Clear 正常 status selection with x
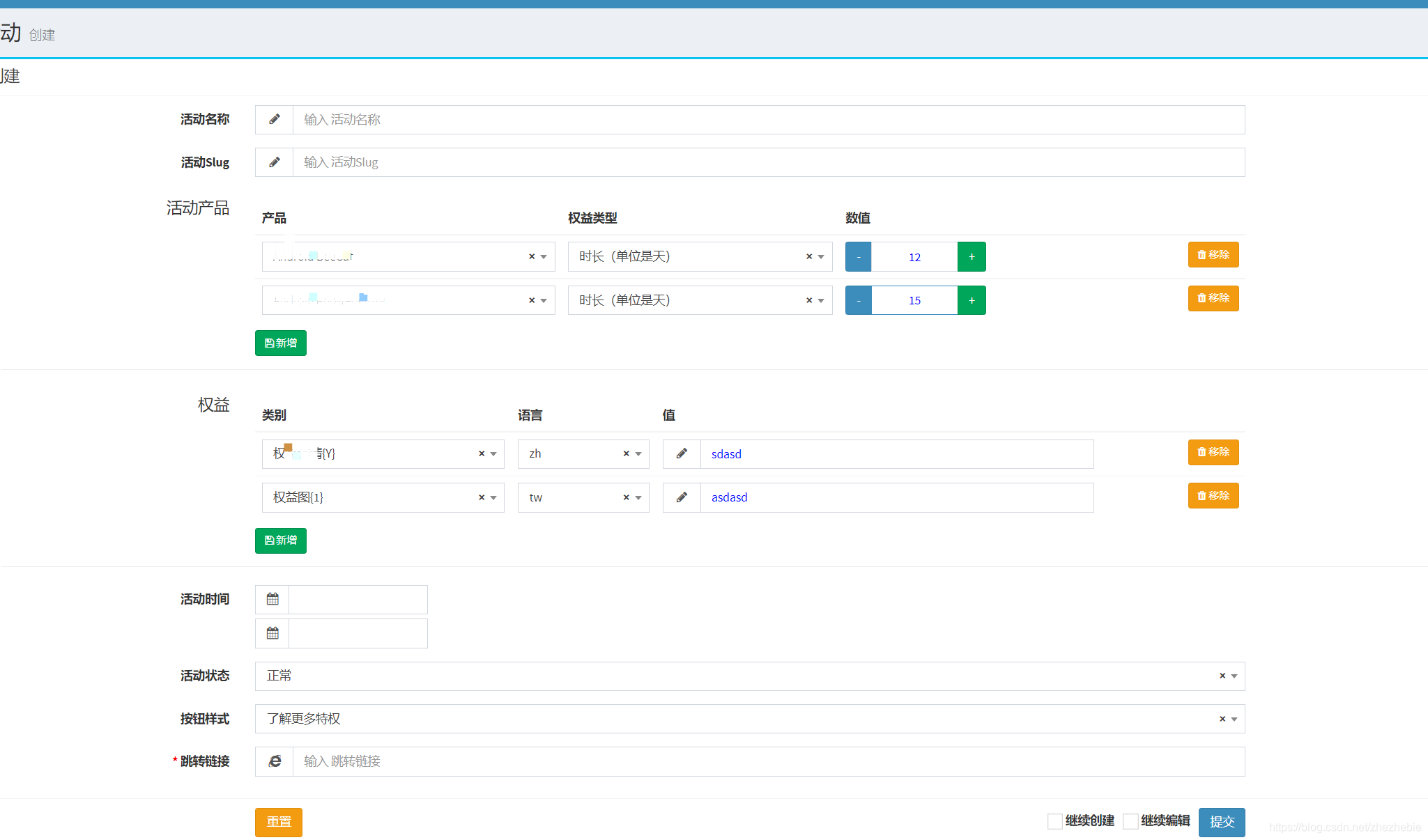Image resolution: width=1428 pixels, height=840 pixels. click(x=1222, y=676)
